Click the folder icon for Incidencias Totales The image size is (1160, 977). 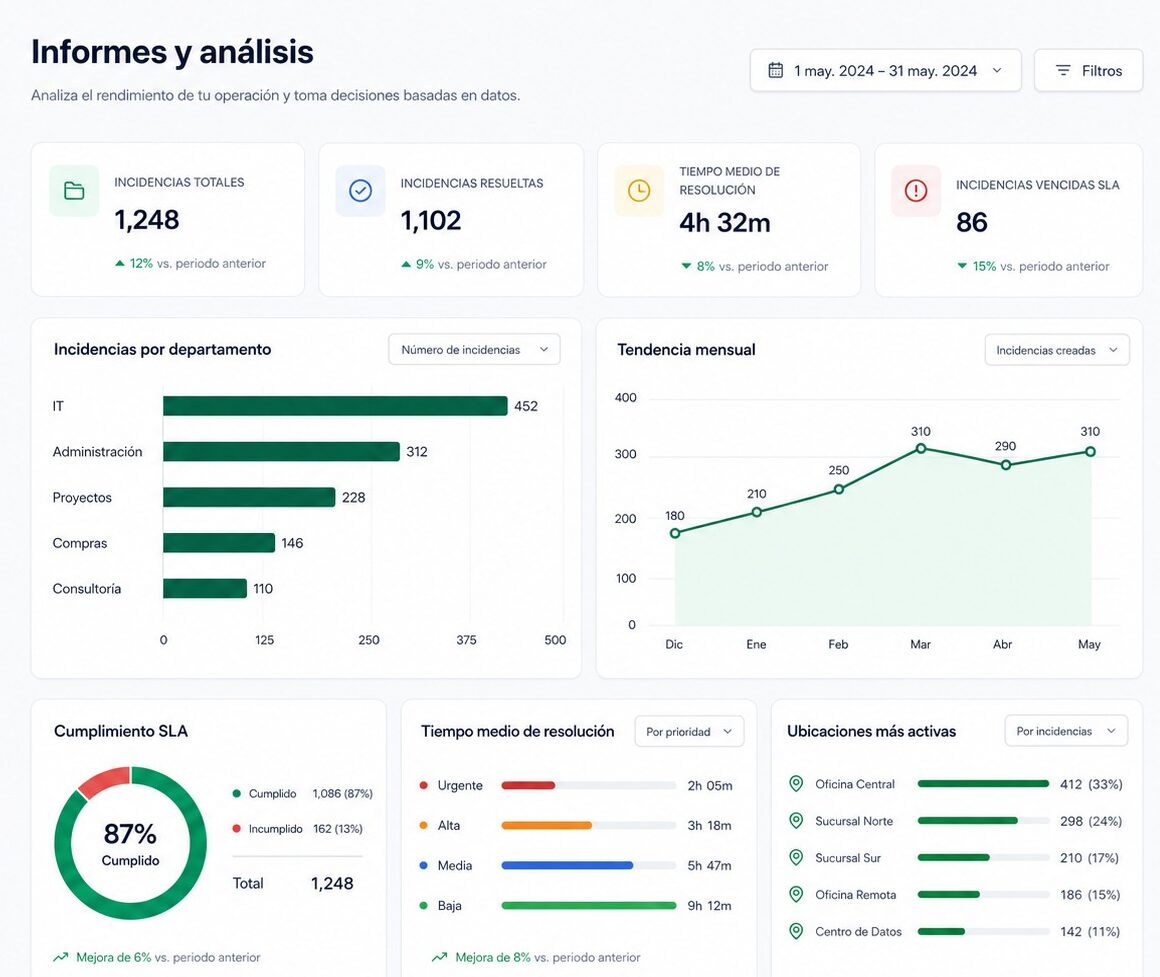click(x=74, y=191)
